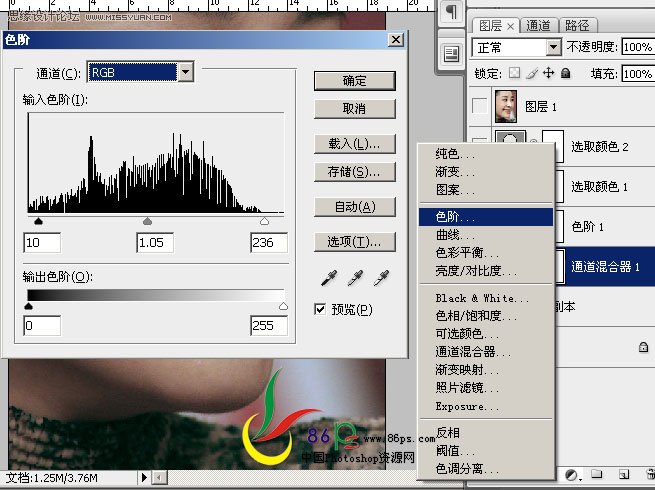The width and height of the screenshot is (655, 490).
Task: Click midtone input field showing 1.05
Action: pos(155,242)
